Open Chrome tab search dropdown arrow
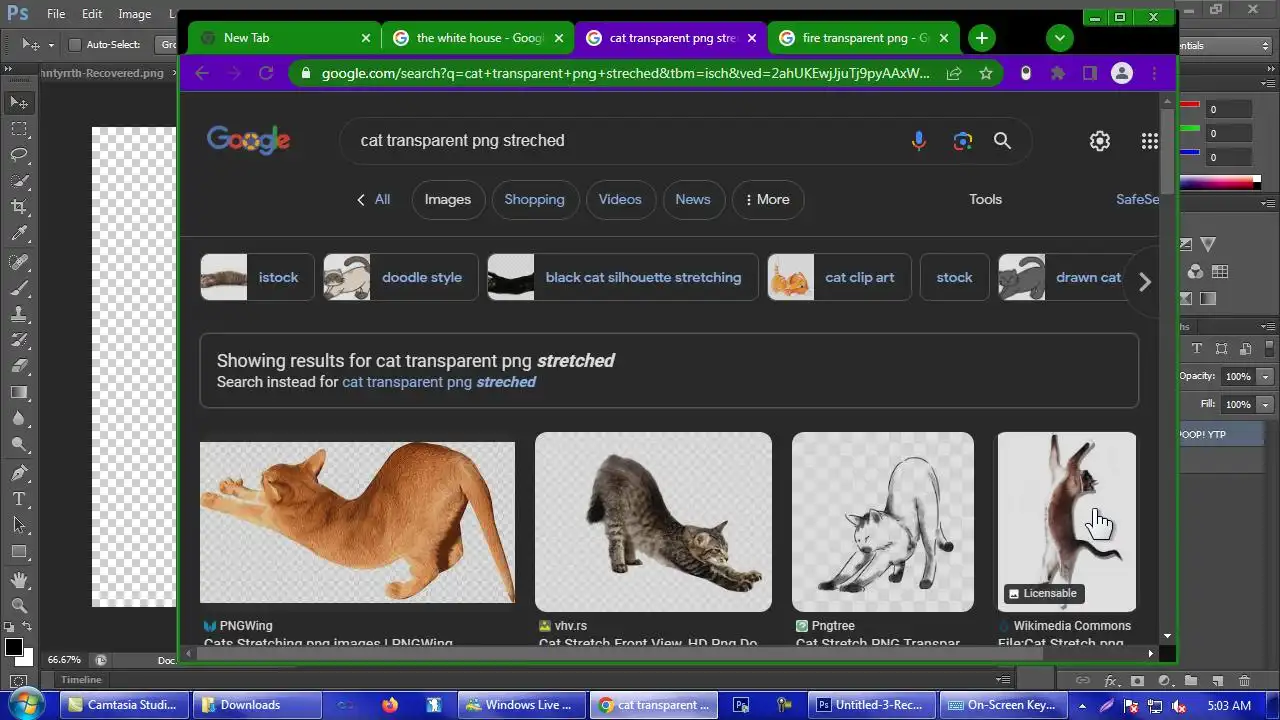This screenshot has width=1280, height=720. [1059, 38]
